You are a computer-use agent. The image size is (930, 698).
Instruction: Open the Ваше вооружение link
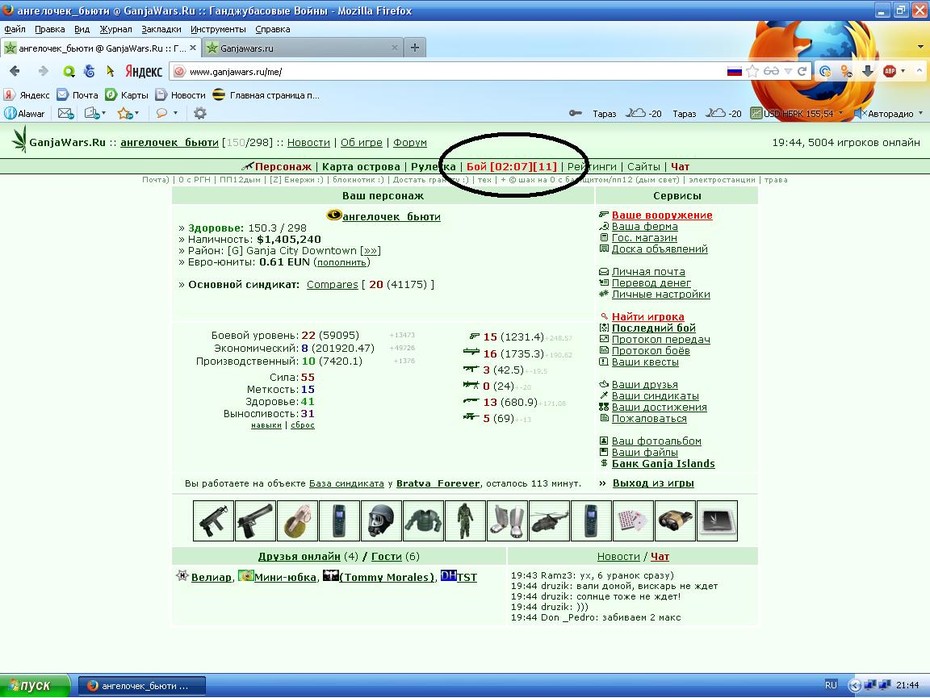[662, 215]
